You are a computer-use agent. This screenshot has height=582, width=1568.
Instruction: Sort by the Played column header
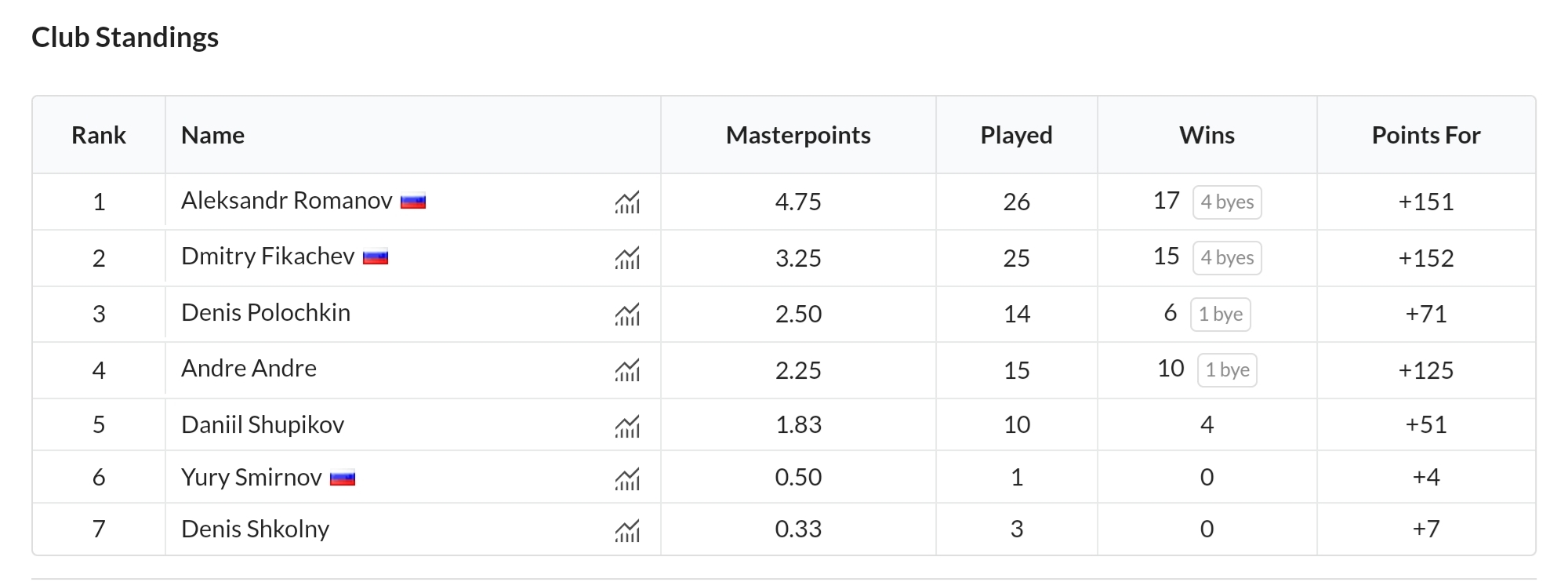point(1016,135)
